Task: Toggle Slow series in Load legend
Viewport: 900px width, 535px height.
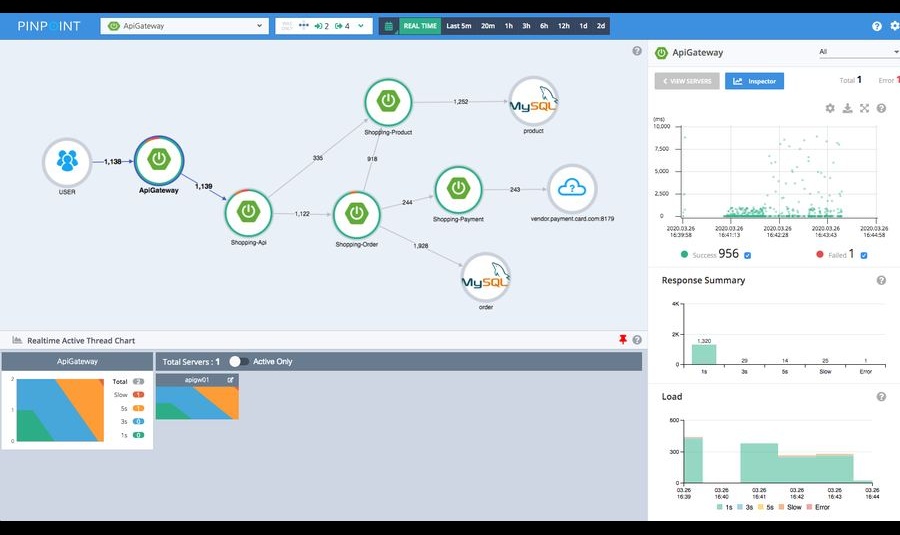Action: 790,507
